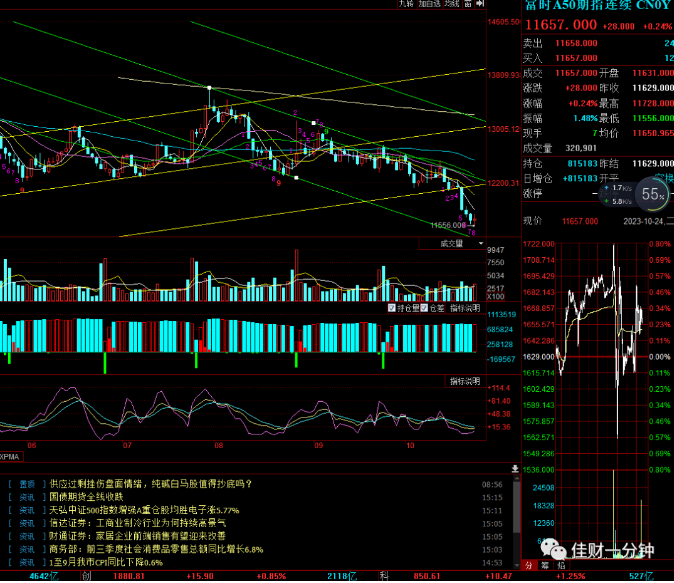Click the 持仓 value 815183

(x=582, y=163)
